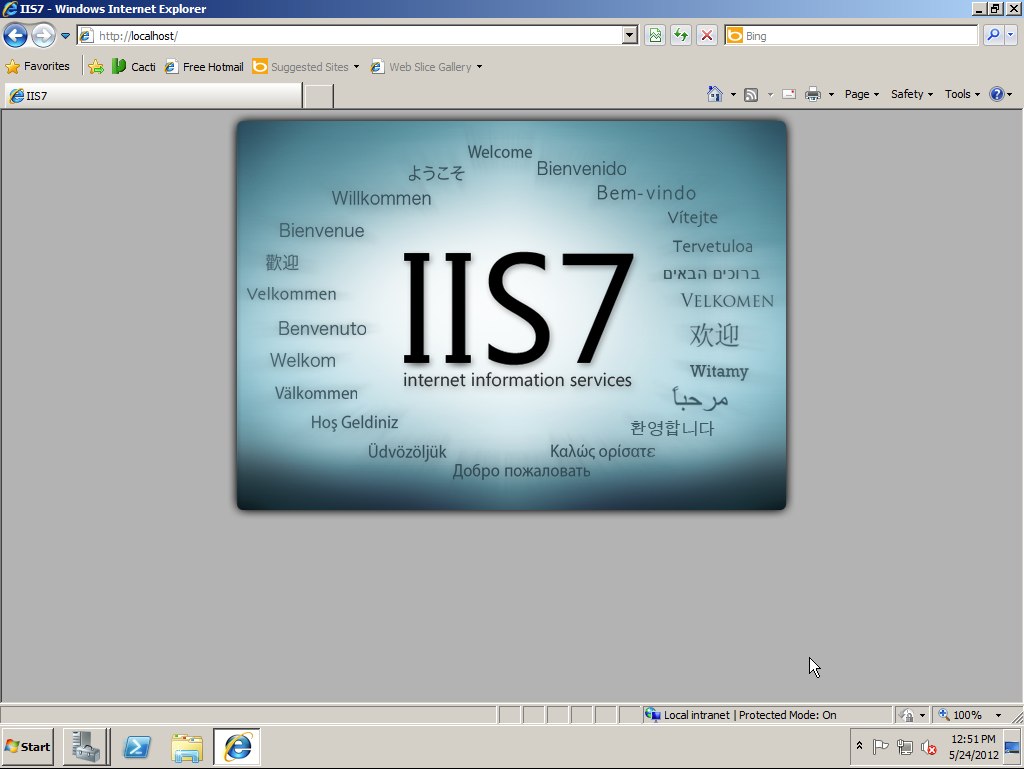
Task: Click the http://localhost/ address bar
Action: 349,35
